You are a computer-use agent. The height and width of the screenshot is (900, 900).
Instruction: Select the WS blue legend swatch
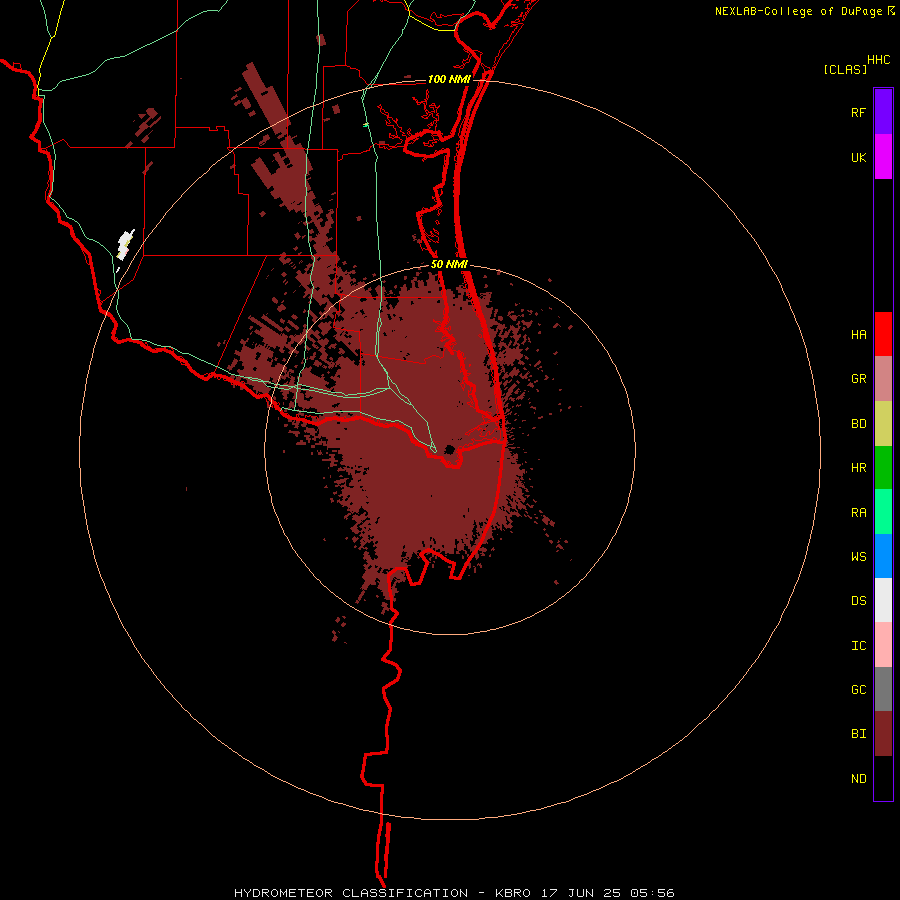pyautogui.click(x=883, y=556)
